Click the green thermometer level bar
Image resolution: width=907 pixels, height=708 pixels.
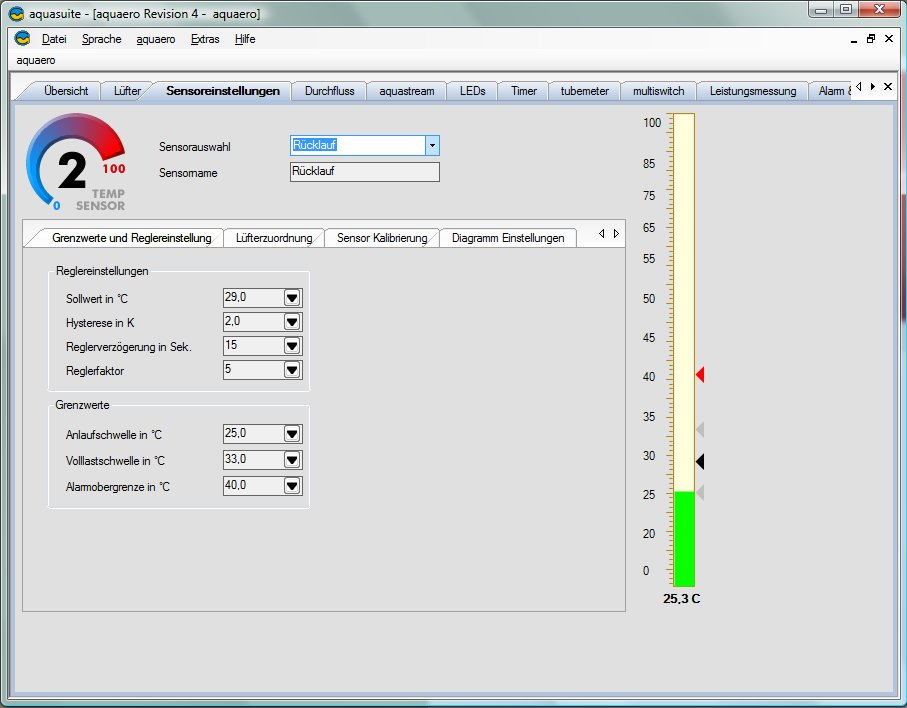684,538
